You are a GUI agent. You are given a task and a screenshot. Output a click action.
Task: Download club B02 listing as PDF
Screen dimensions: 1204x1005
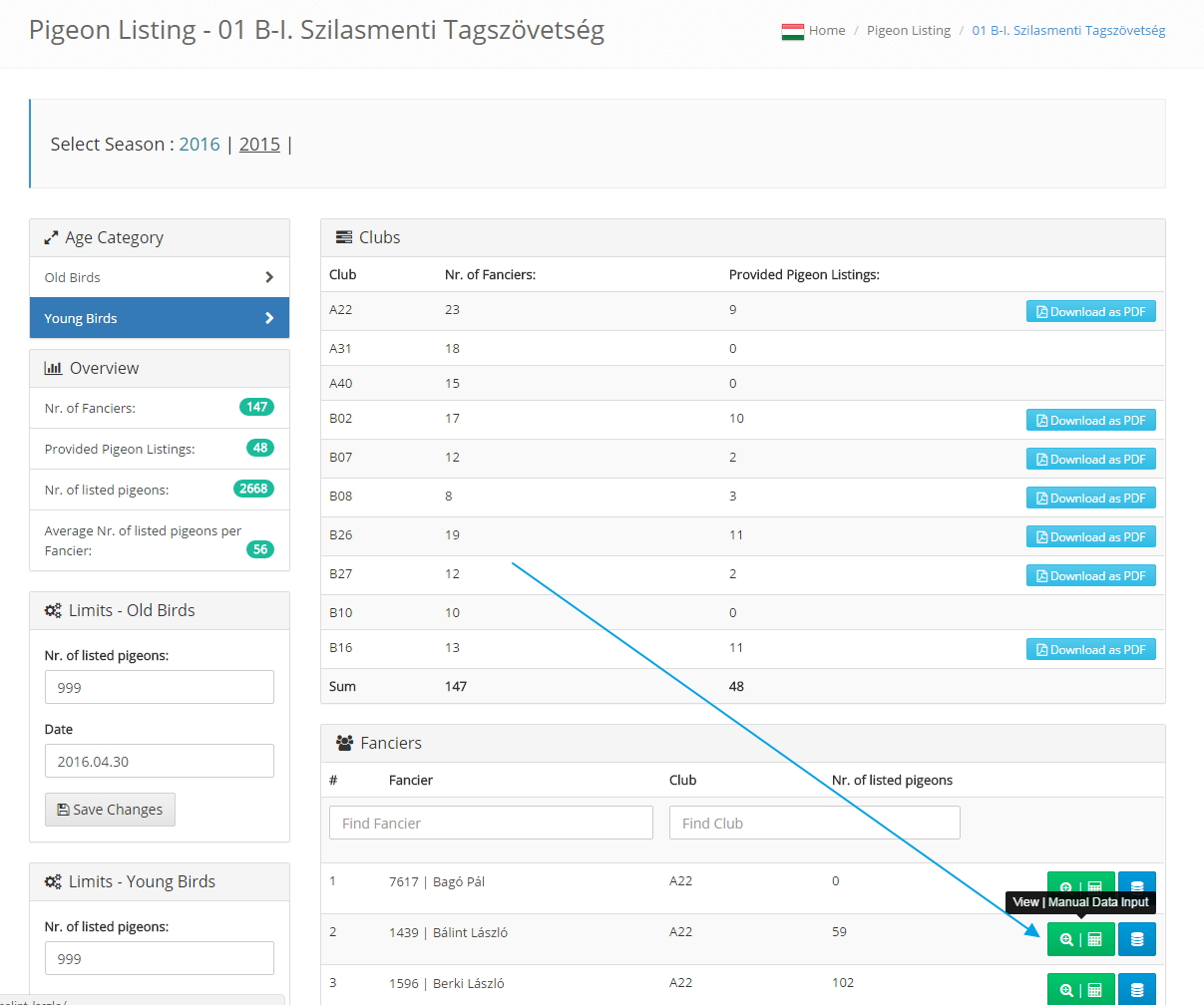[1090, 421]
